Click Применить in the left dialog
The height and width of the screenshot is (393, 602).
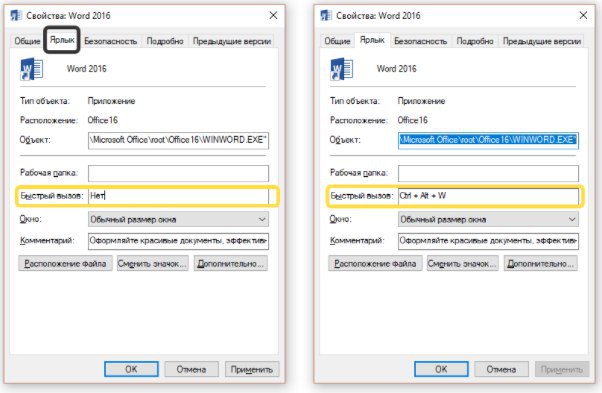252,369
